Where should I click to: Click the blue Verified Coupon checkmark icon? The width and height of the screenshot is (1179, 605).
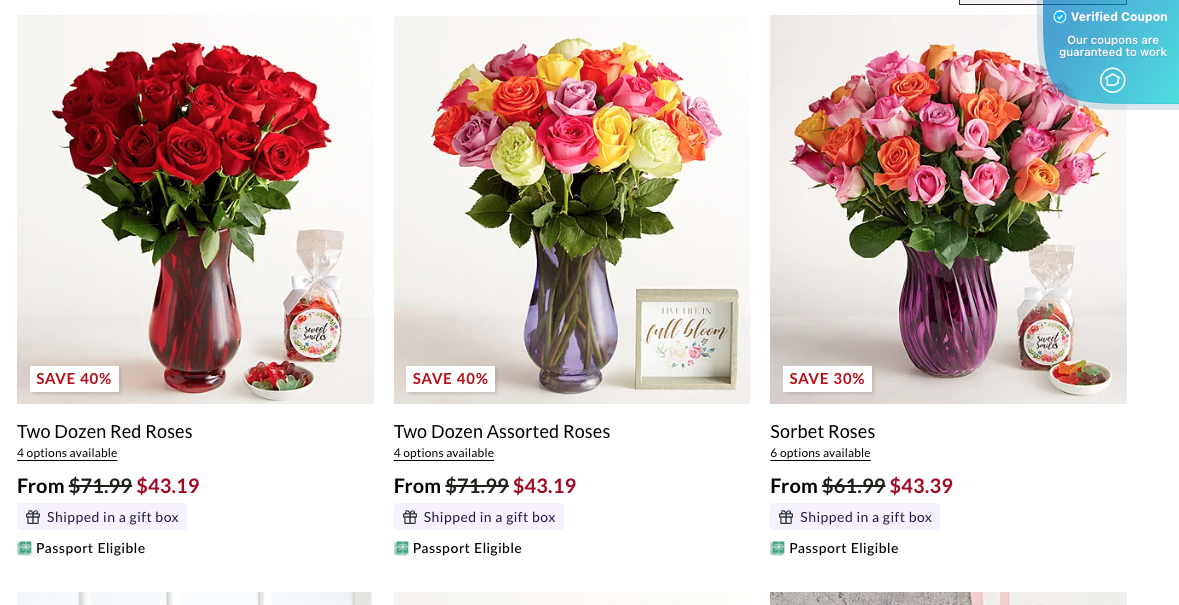tap(1058, 16)
